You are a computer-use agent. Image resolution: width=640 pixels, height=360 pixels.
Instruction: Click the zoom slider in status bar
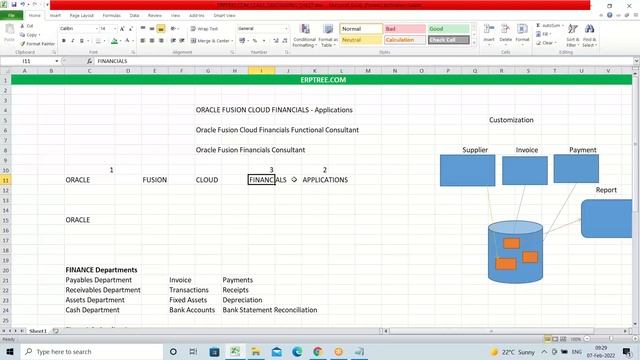[x=611, y=339]
